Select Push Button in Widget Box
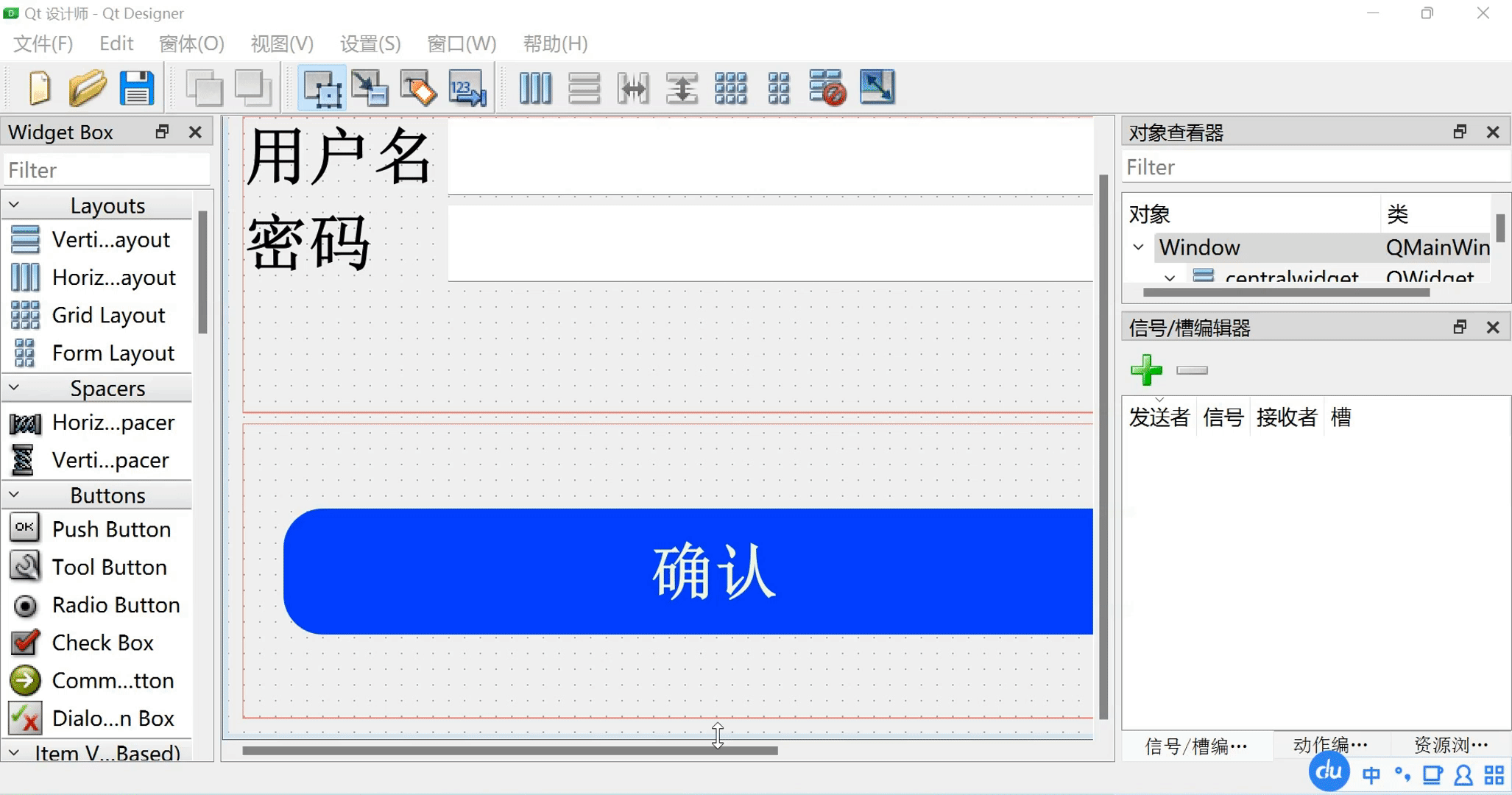The height and width of the screenshot is (795, 1512). (110, 529)
